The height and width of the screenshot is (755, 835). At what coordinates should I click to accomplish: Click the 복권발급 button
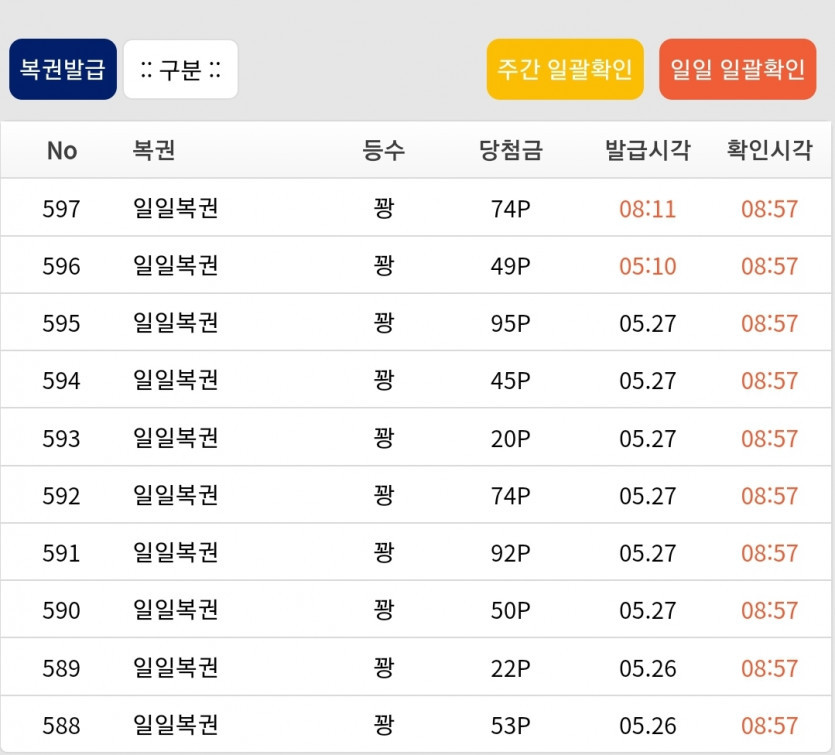click(63, 70)
